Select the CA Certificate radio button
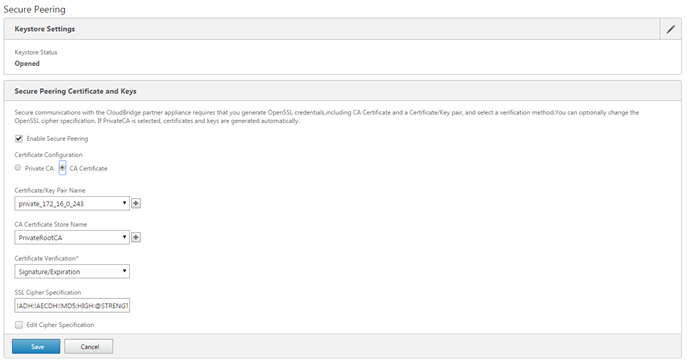This screenshot has width=687, height=361. pyautogui.click(x=63, y=168)
